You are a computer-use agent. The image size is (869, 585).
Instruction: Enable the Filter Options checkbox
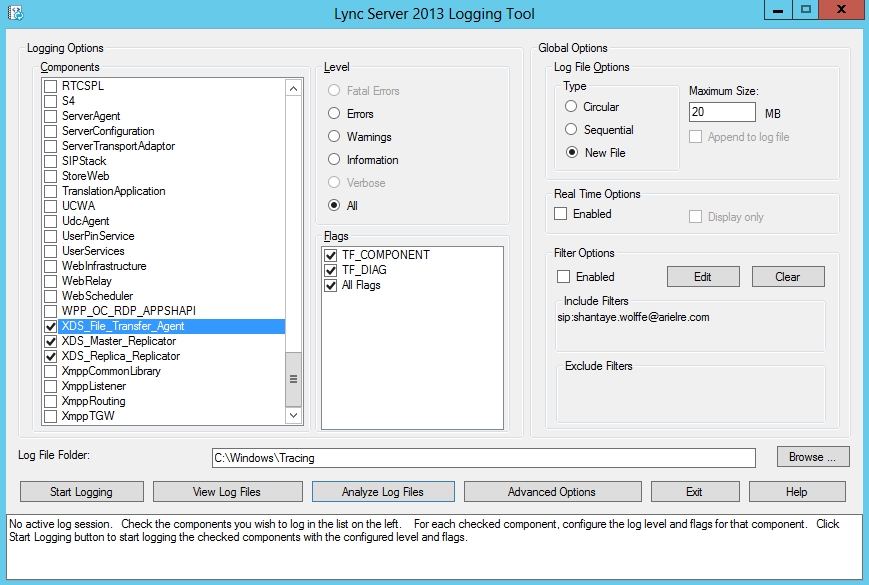[x=563, y=276]
